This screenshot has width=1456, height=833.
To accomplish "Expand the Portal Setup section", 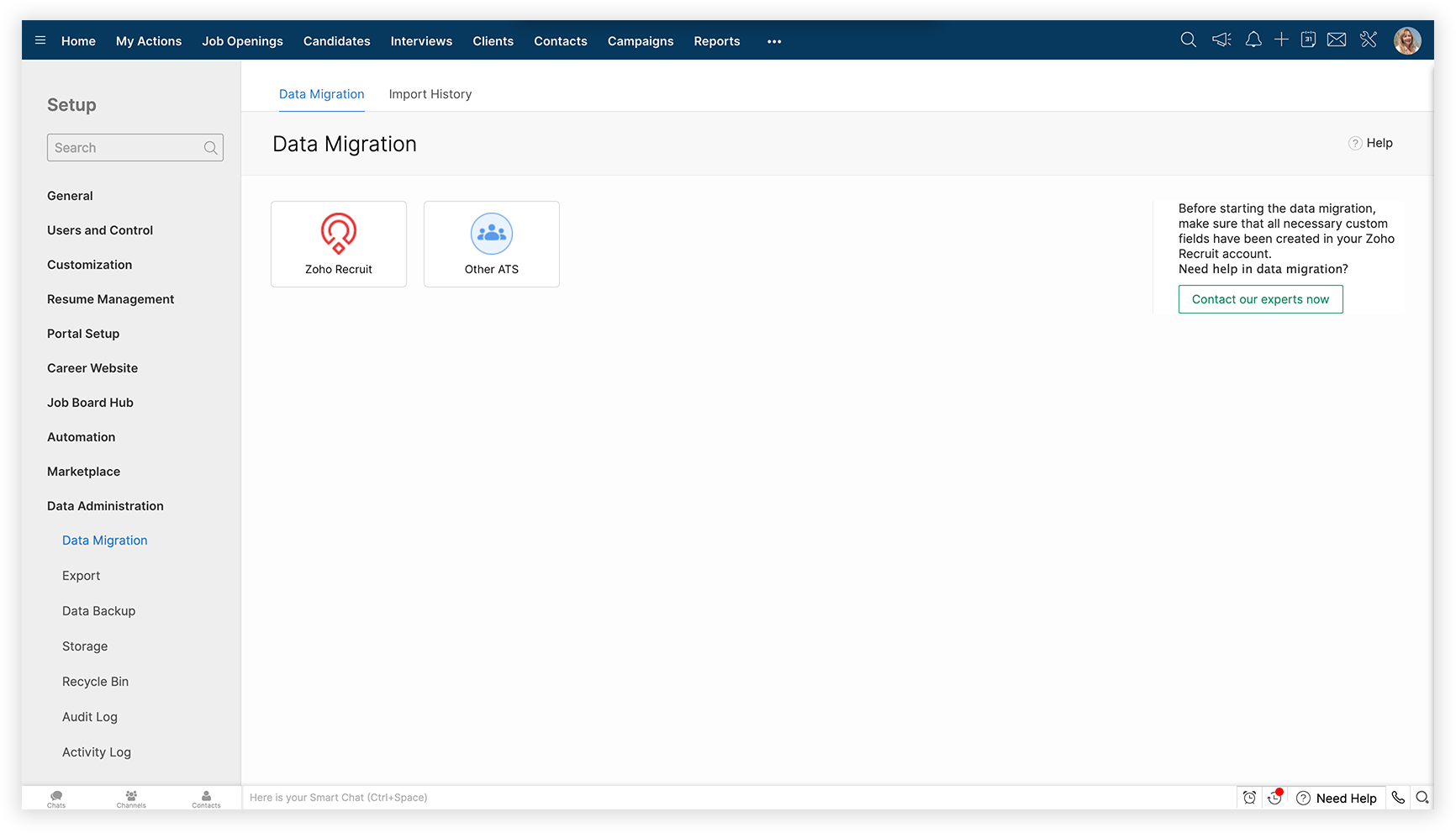I will coord(83,334).
